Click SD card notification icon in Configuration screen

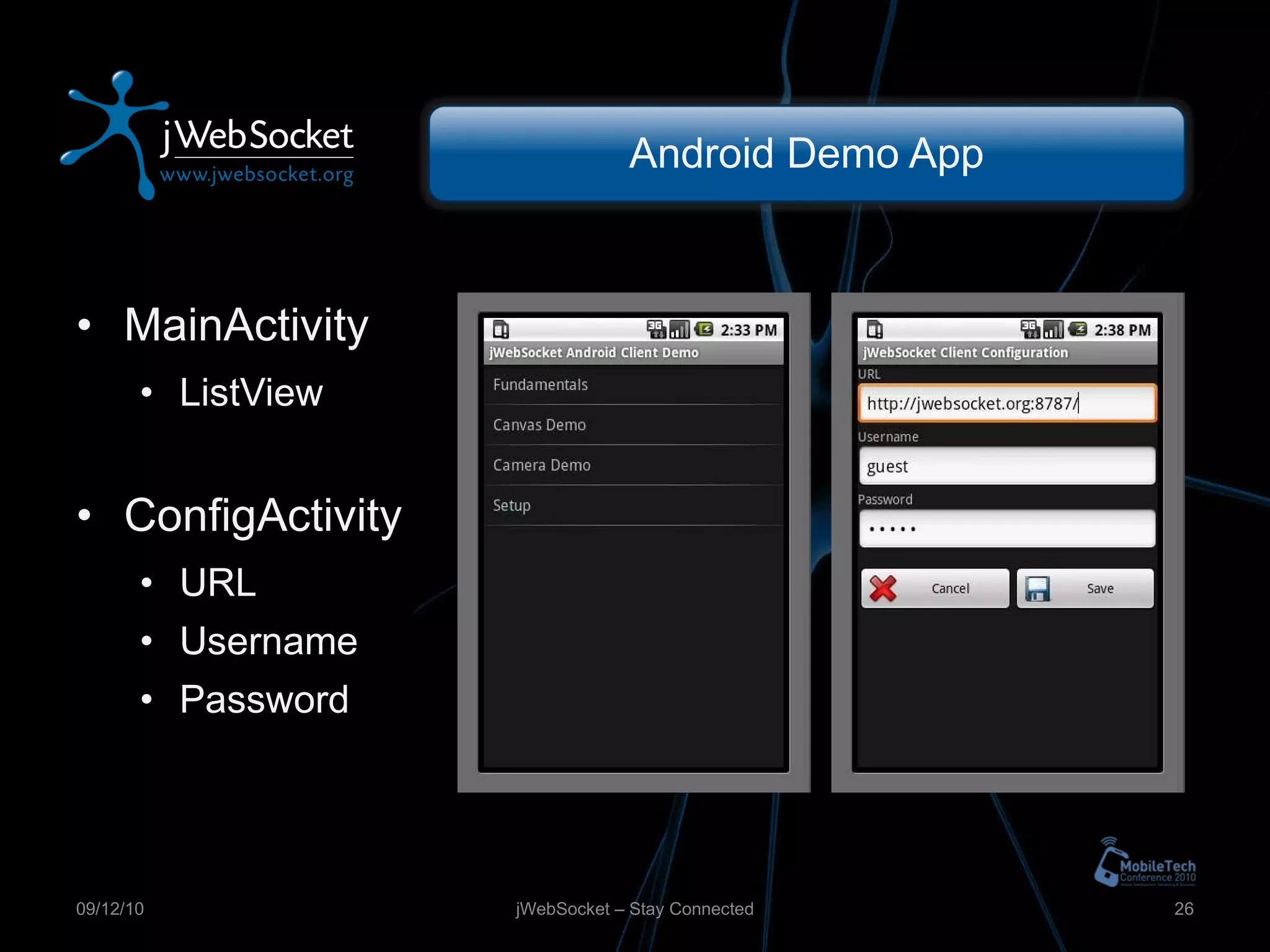[x=875, y=330]
